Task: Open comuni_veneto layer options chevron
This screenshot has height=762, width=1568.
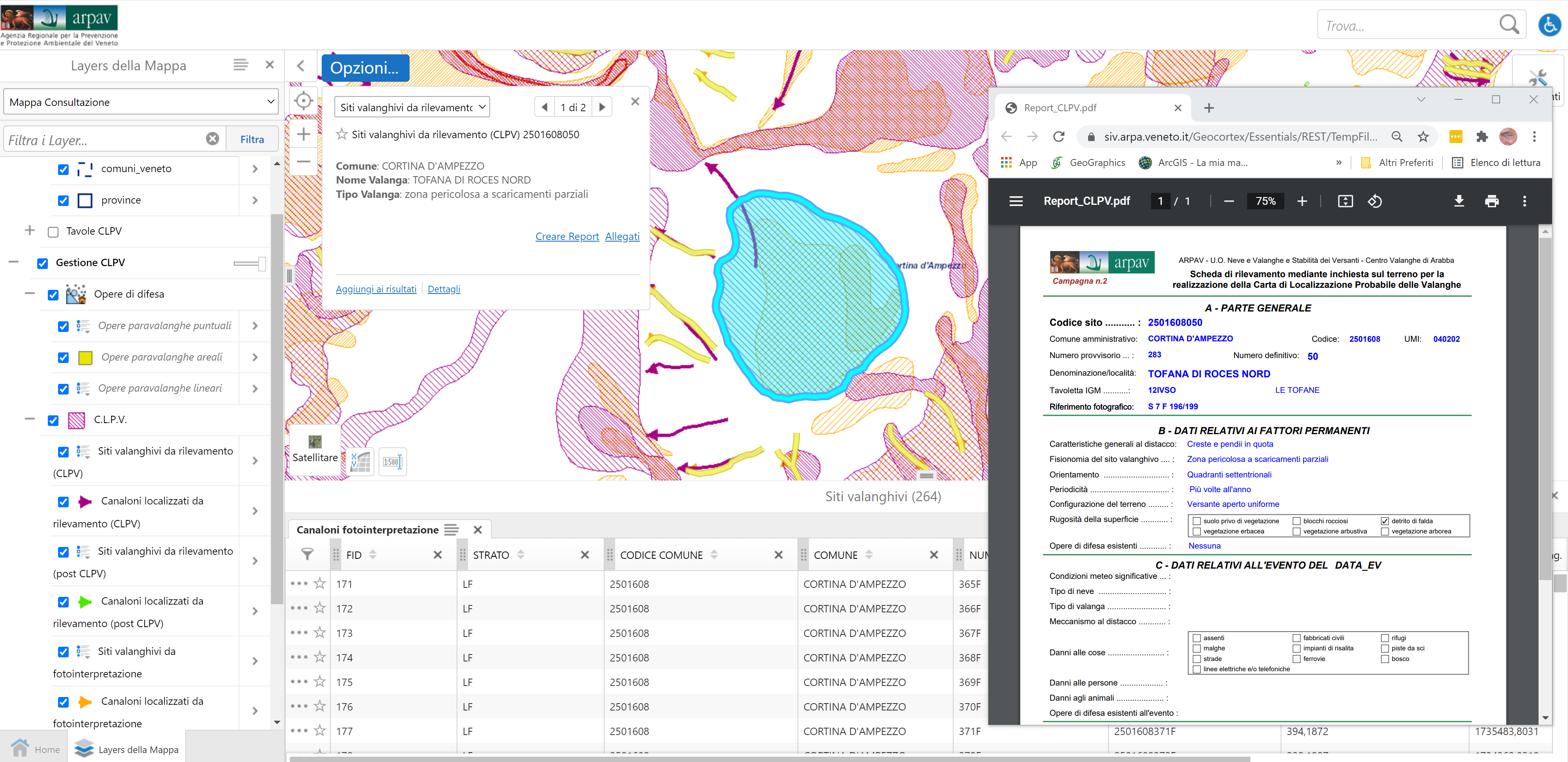Action: coord(255,168)
